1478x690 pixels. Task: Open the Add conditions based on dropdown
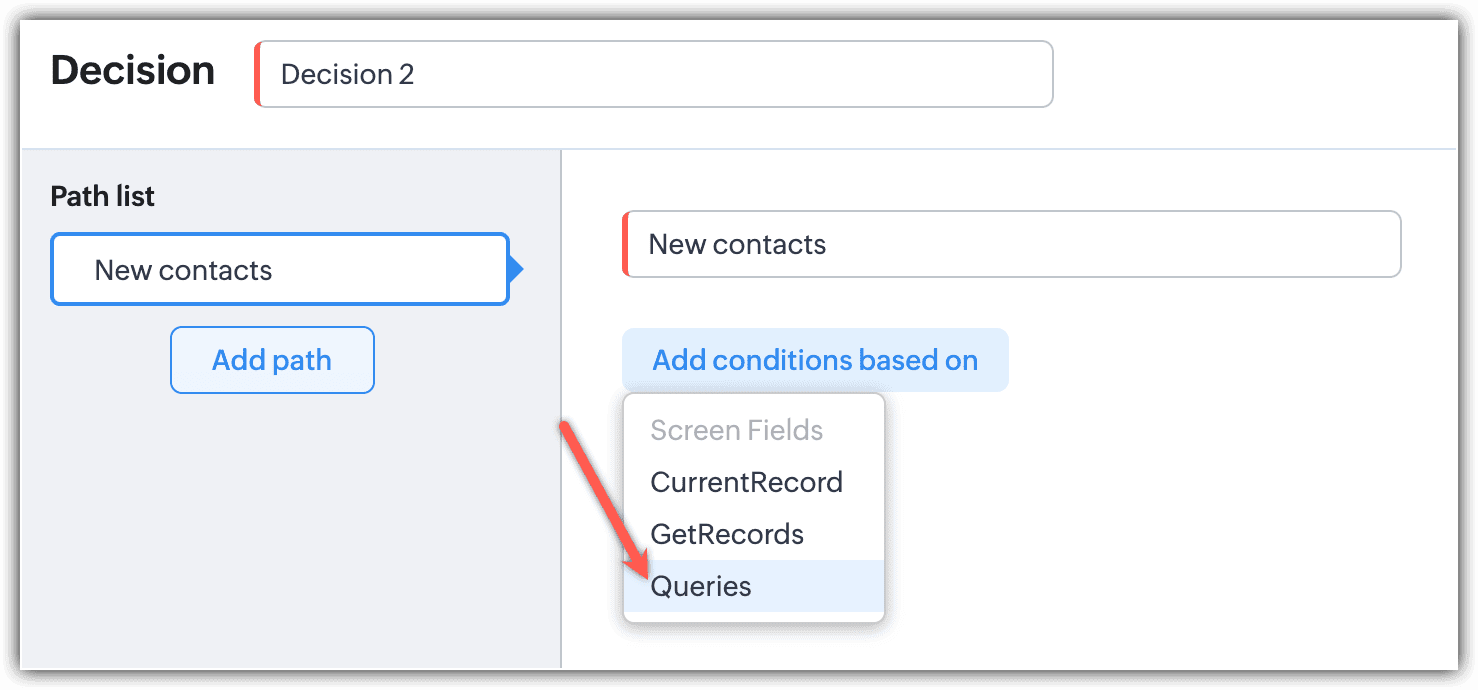(815, 360)
